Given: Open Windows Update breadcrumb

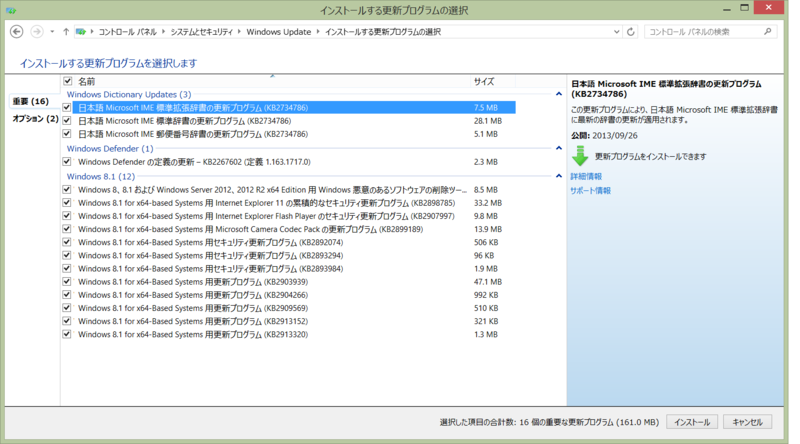Looking at the screenshot, I should coord(279,32).
